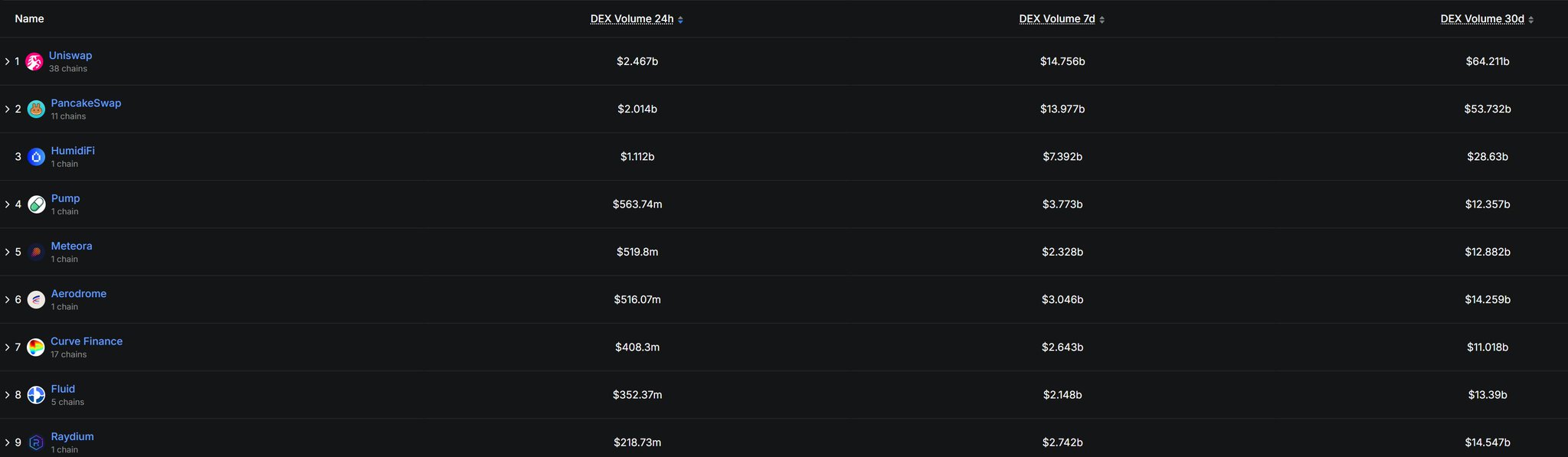This screenshot has width=1568, height=457.
Task: Click the Name column header
Action: point(29,19)
